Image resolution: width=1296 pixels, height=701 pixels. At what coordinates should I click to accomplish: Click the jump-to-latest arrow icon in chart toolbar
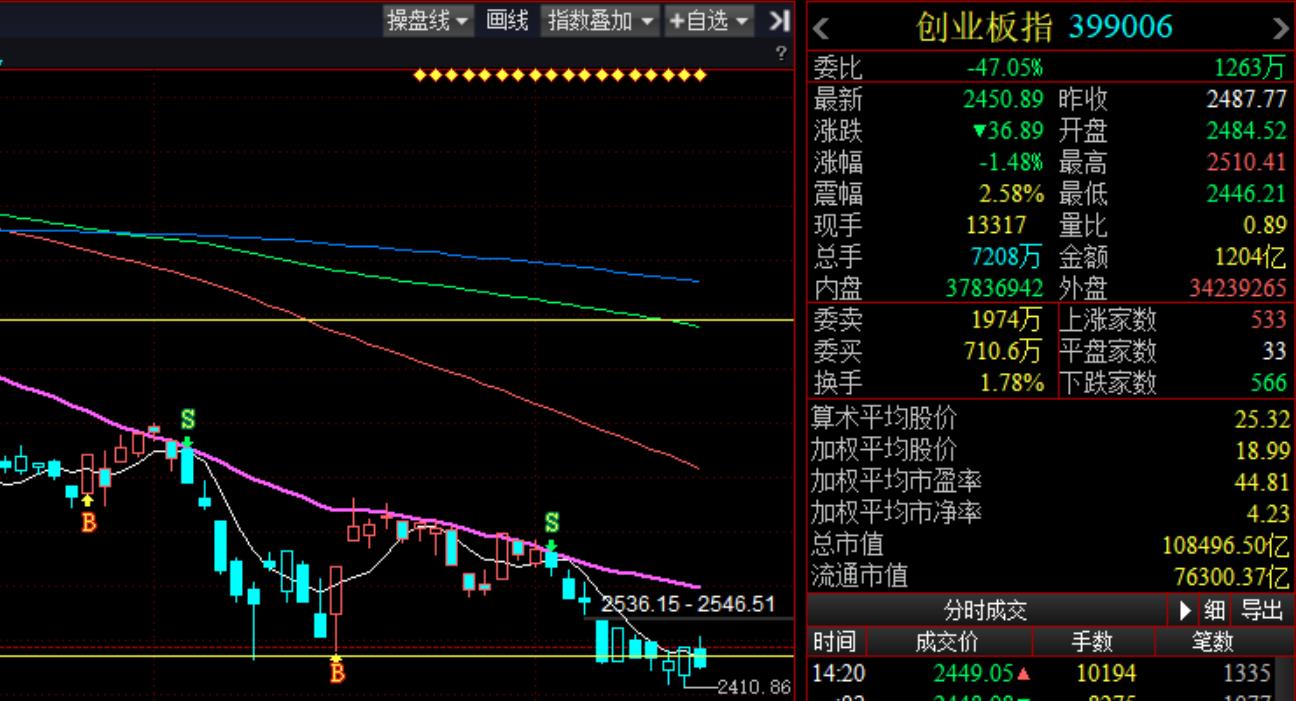tap(779, 21)
